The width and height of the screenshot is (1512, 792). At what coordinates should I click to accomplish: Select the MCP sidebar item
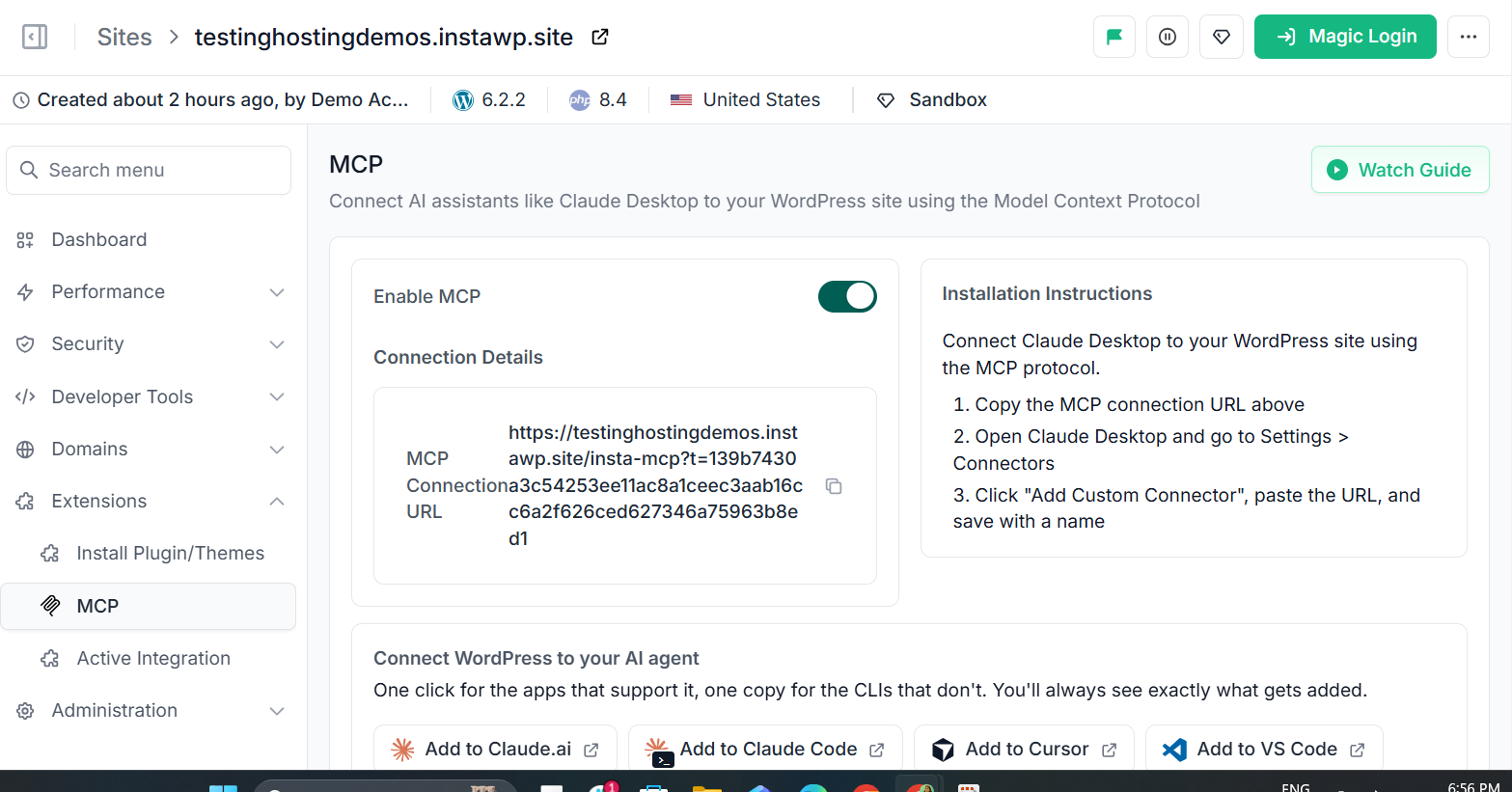click(149, 606)
